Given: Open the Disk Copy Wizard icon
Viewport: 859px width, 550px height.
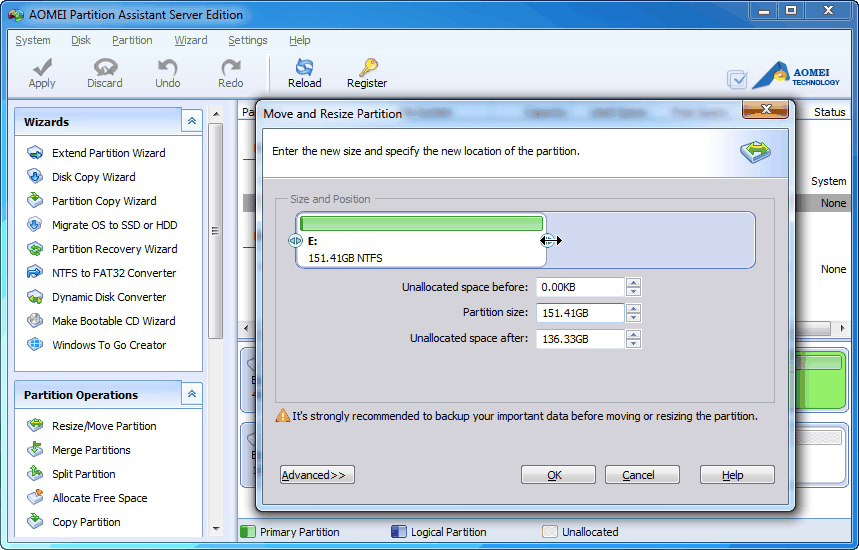Looking at the screenshot, I should (x=35, y=176).
